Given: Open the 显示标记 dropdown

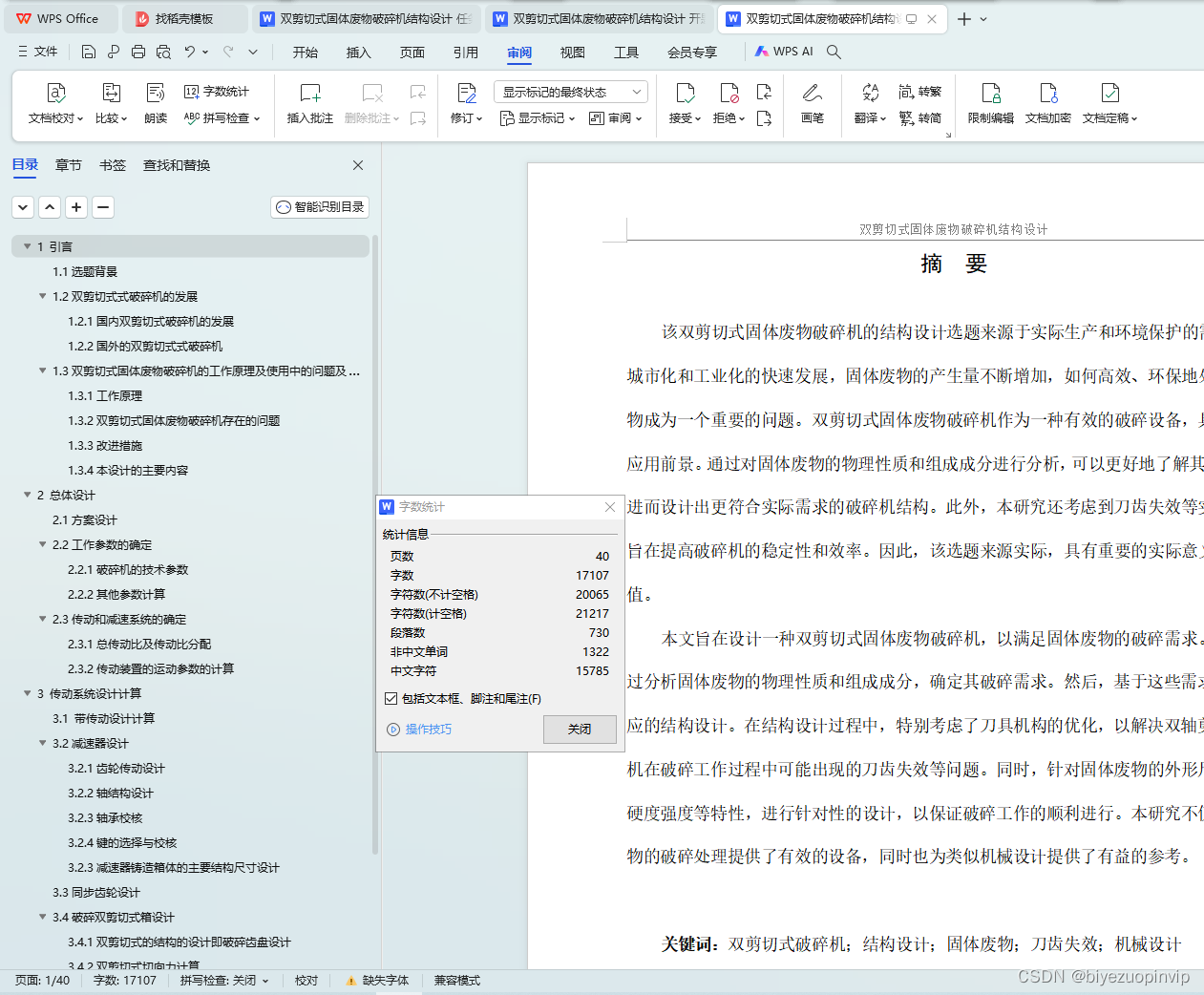Looking at the screenshot, I should 538,118.
